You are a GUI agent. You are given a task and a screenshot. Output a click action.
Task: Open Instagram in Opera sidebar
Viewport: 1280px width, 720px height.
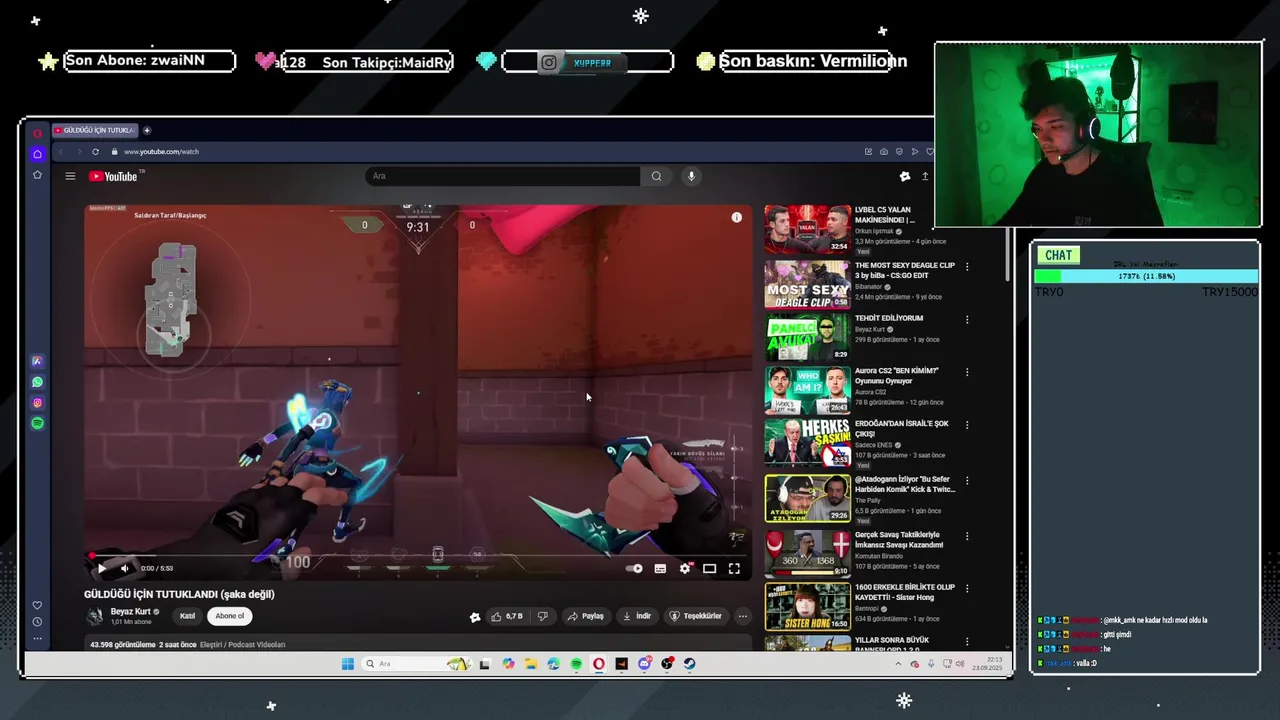37,403
